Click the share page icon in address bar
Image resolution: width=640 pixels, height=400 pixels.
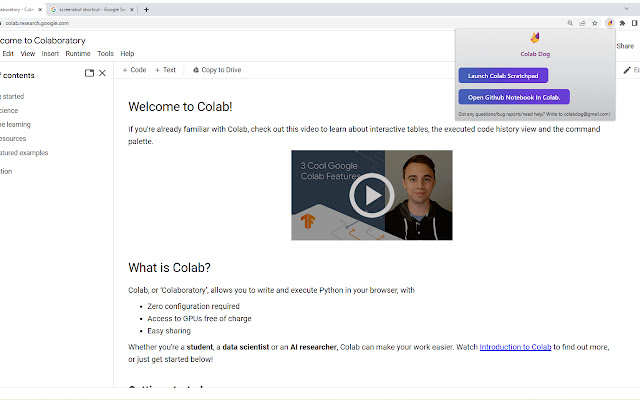(x=582, y=23)
